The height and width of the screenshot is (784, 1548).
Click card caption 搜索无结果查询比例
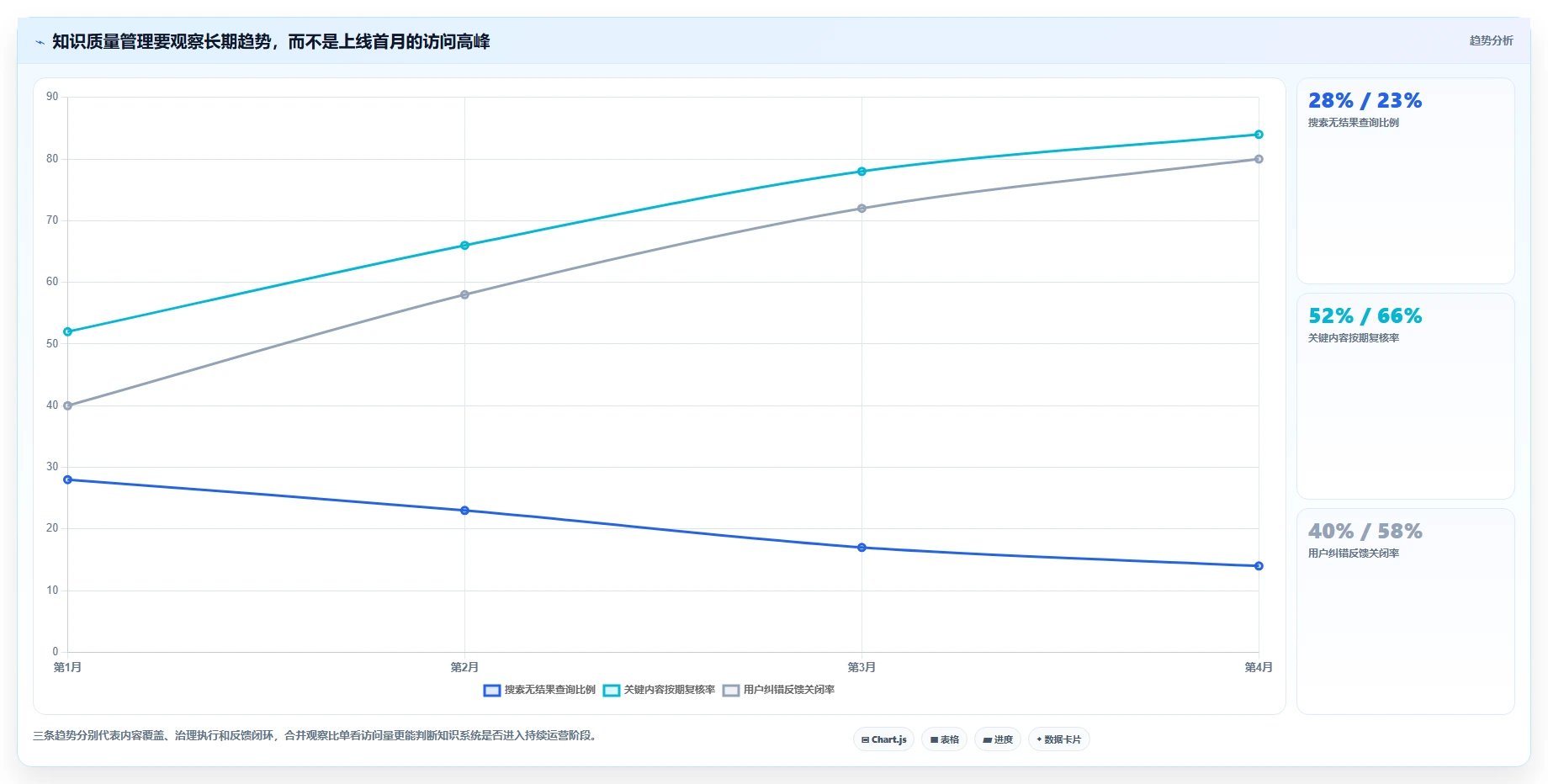click(1353, 123)
